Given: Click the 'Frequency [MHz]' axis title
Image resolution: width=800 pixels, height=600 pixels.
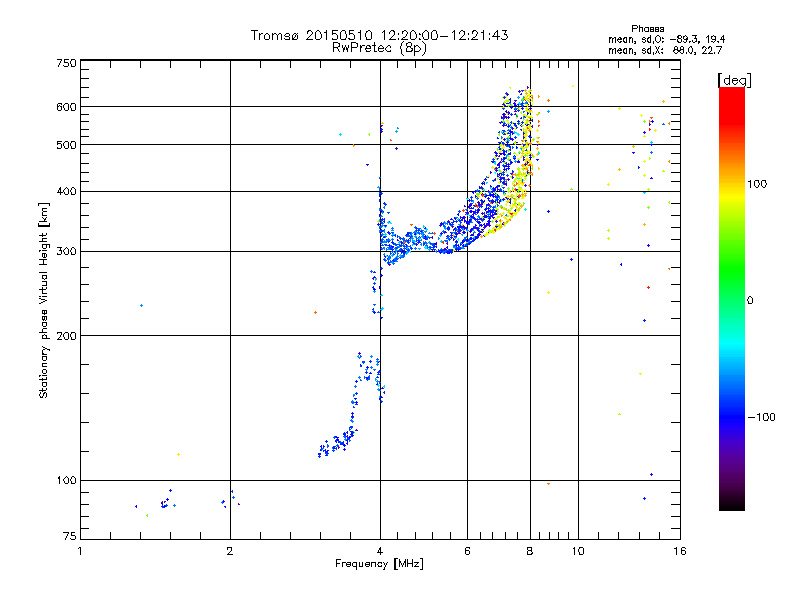Looking at the screenshot, I should click(379, 564).
